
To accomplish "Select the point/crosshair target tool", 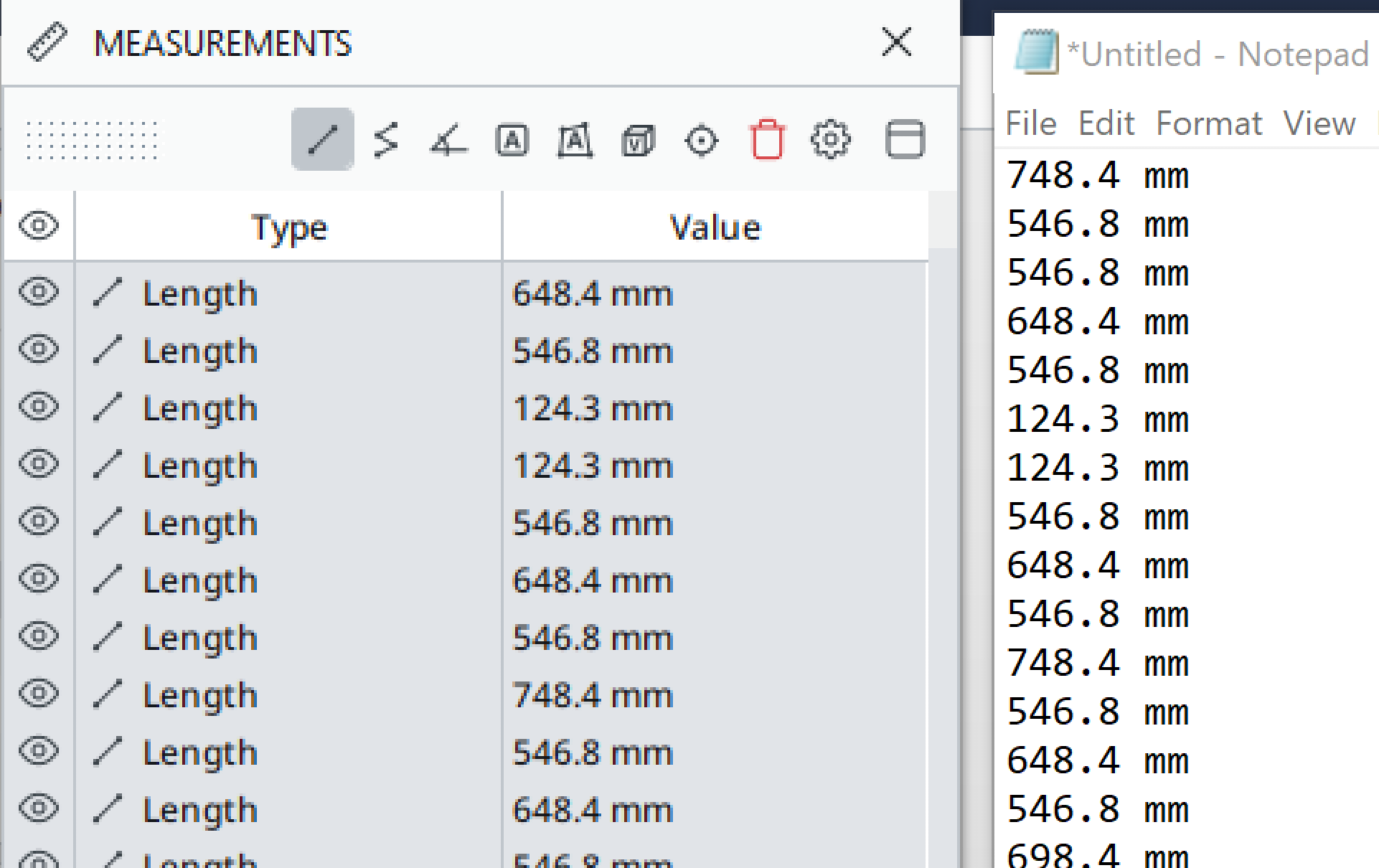I will [702, 140].
